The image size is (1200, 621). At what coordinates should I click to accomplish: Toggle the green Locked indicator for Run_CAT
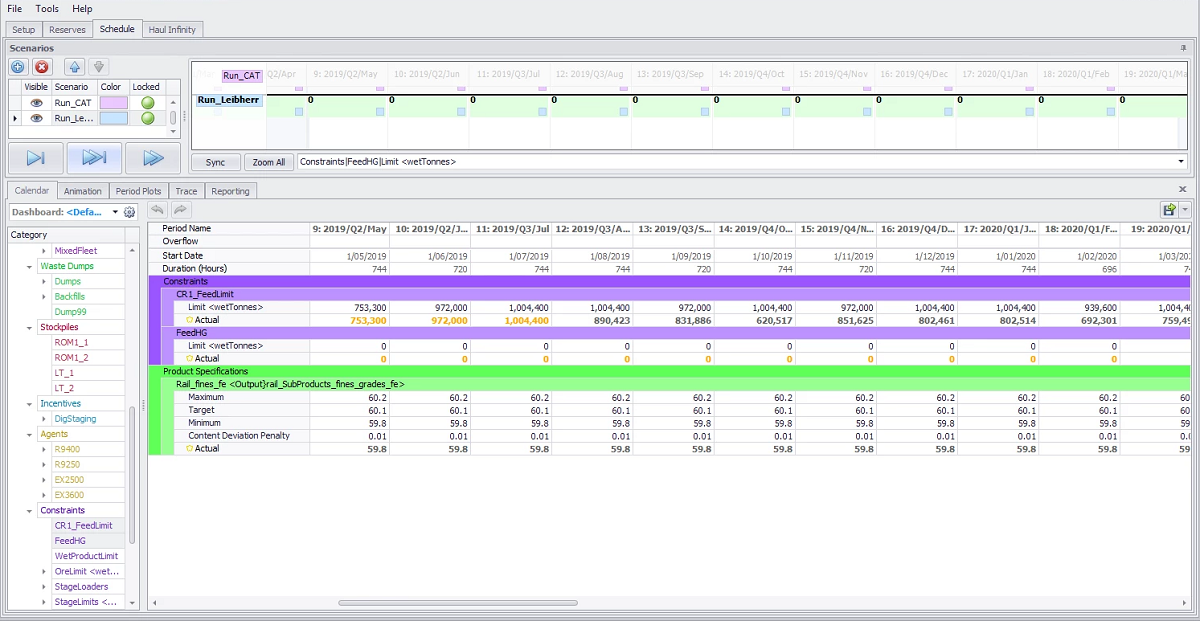pos(147,102)
